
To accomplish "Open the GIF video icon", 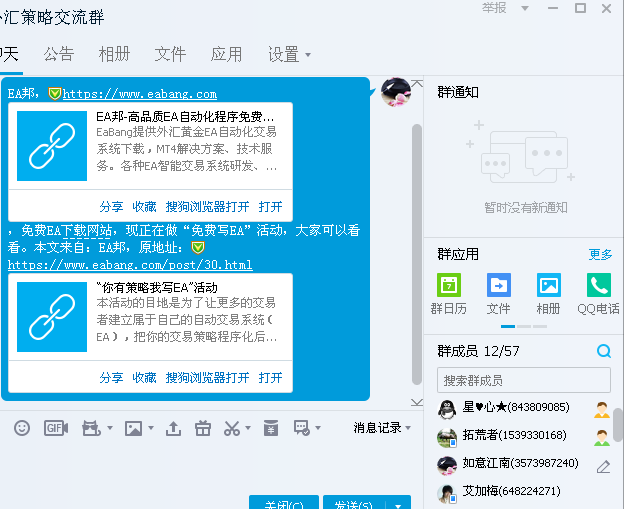I will click(x=56, y=428).
